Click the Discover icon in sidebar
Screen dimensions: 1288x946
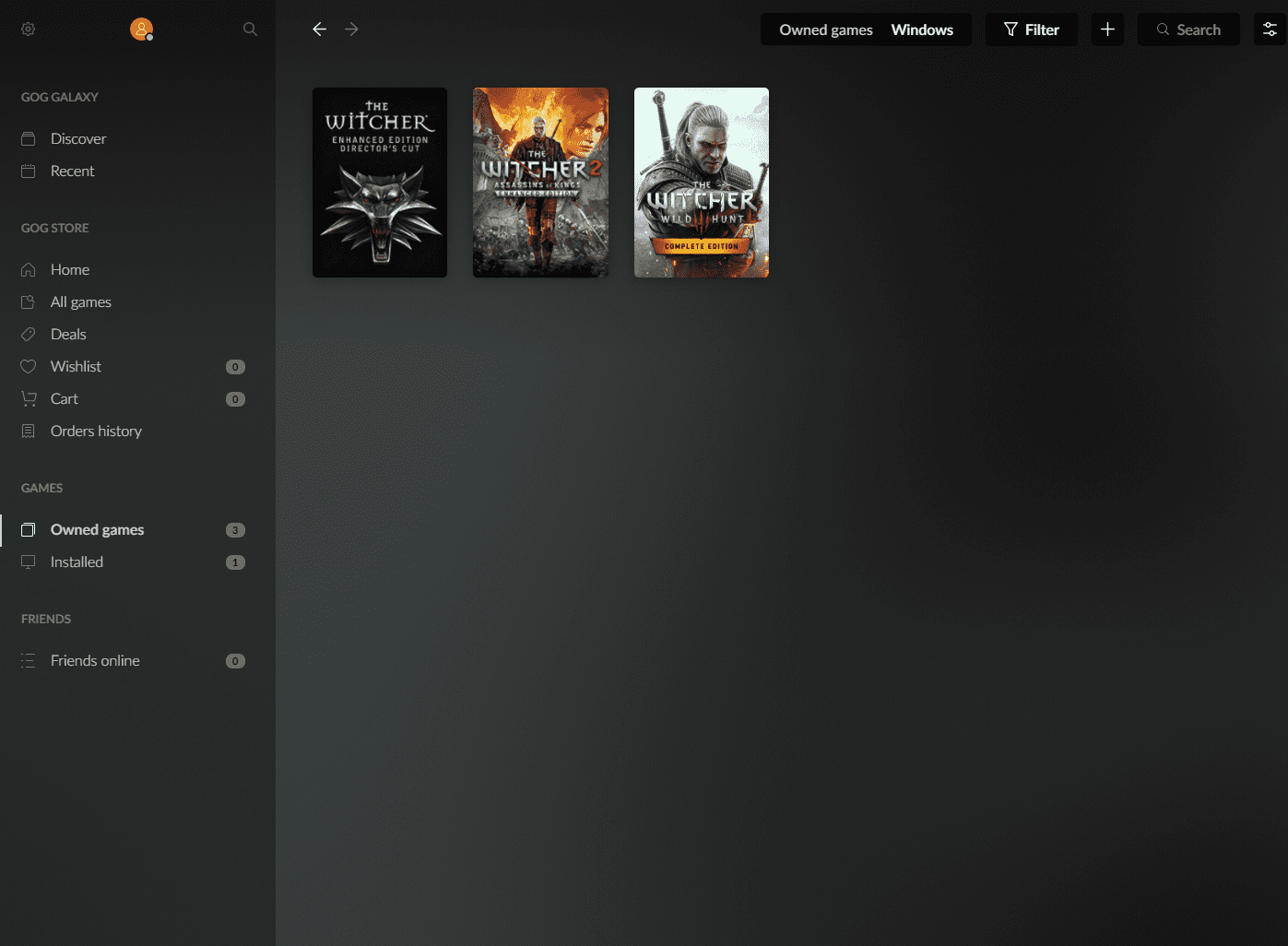29,138
